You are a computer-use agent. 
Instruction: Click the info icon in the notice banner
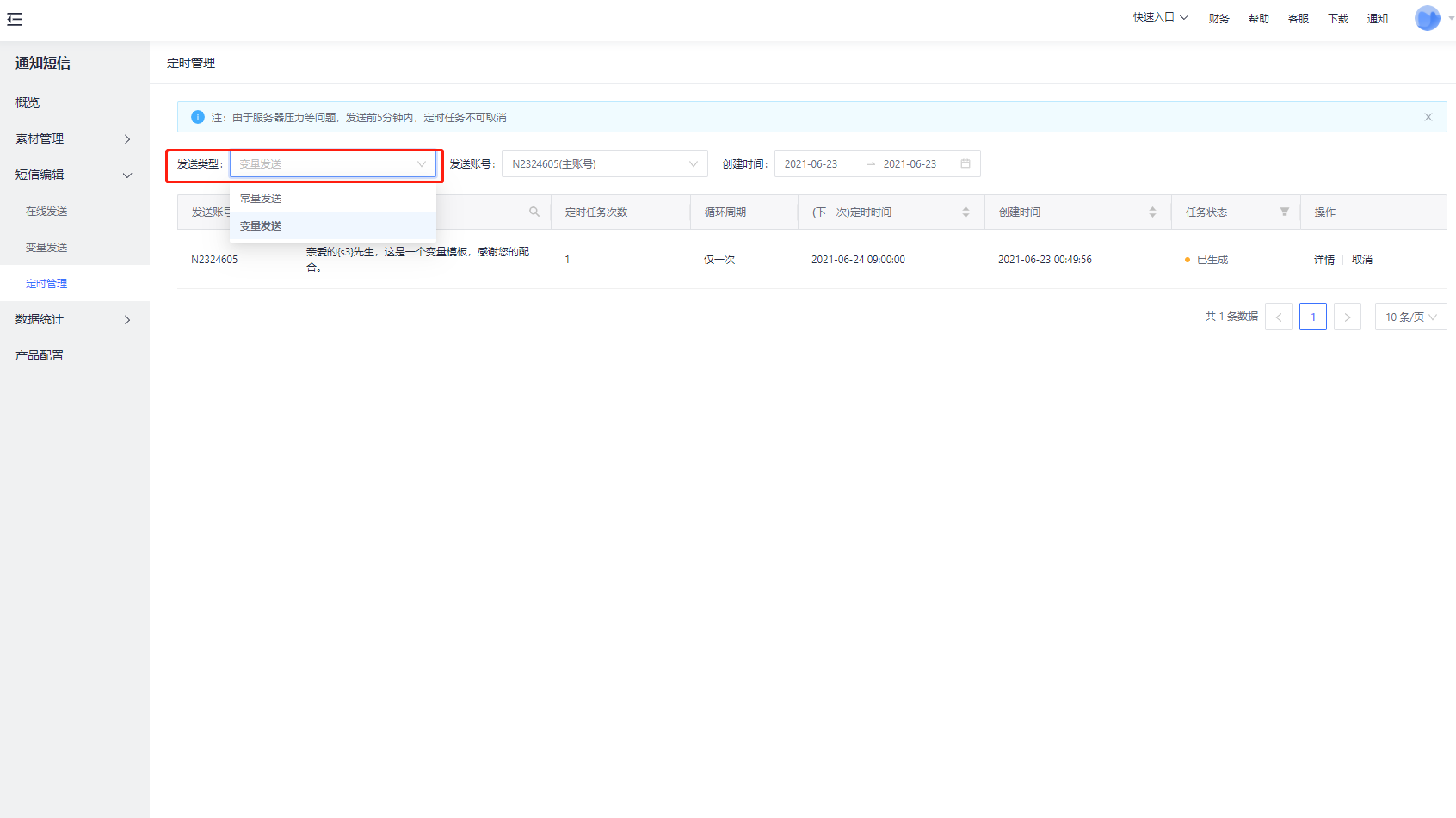point(198,117)
